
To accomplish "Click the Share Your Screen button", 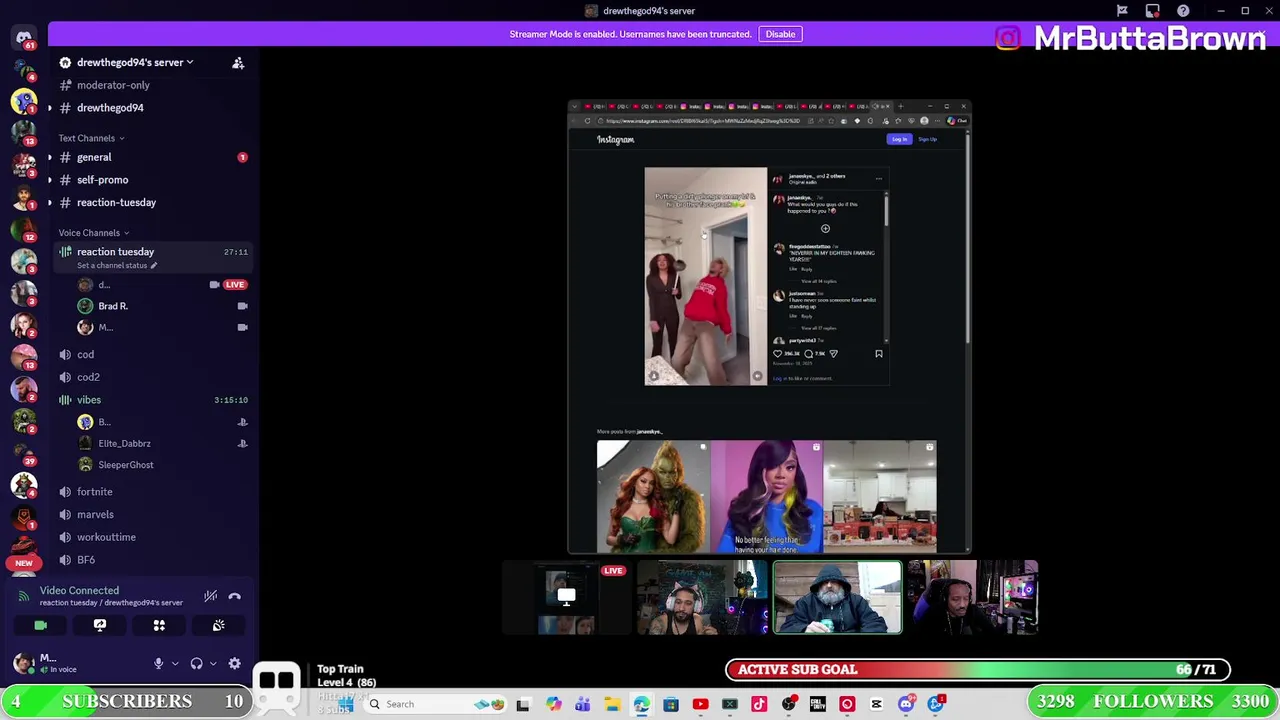I will click(100, 625).
